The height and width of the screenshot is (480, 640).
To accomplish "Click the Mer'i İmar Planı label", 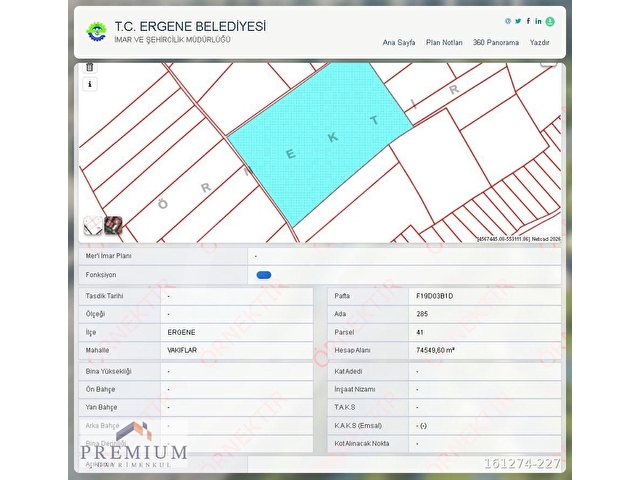I will coord(109,256).
